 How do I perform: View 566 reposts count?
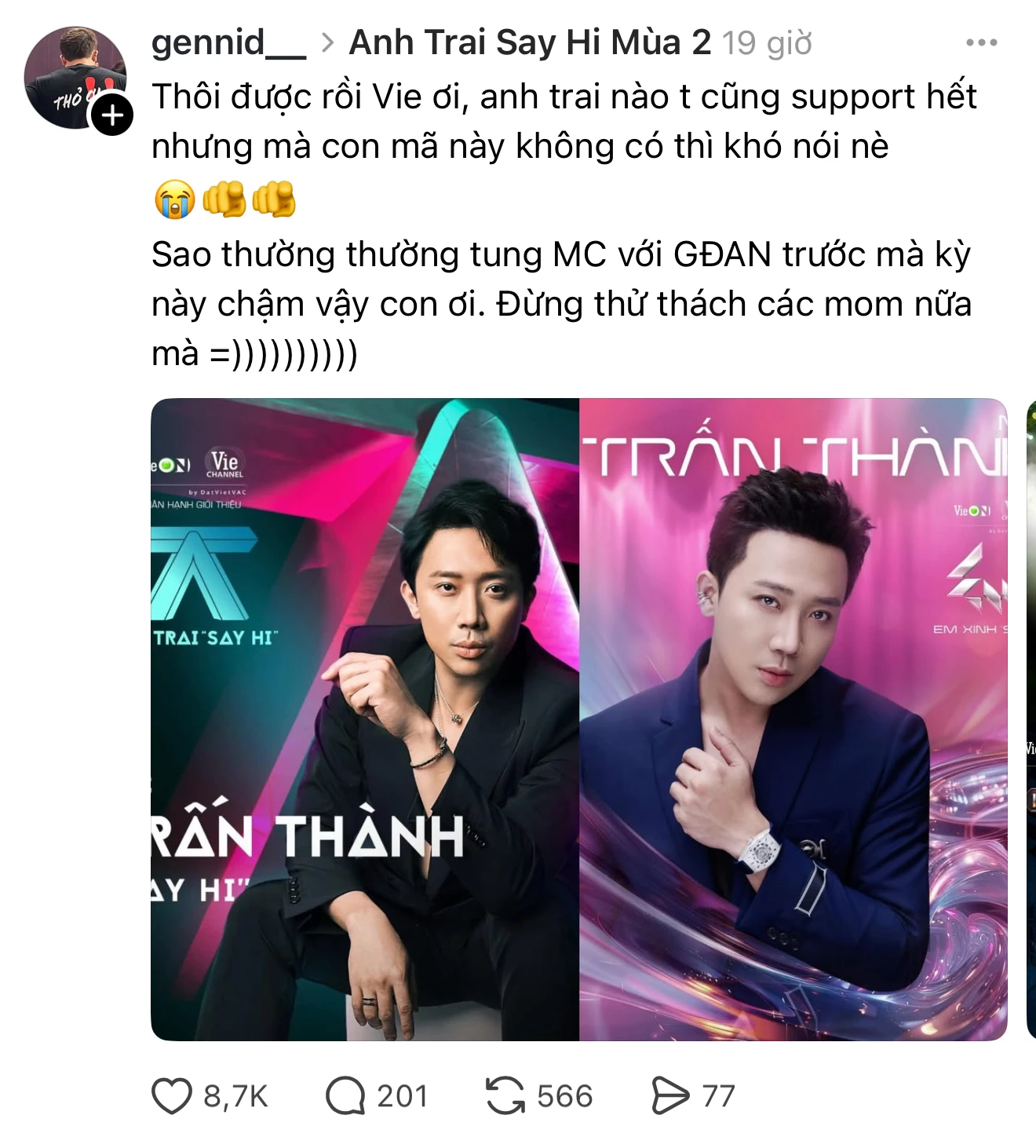click(565, 1097)
